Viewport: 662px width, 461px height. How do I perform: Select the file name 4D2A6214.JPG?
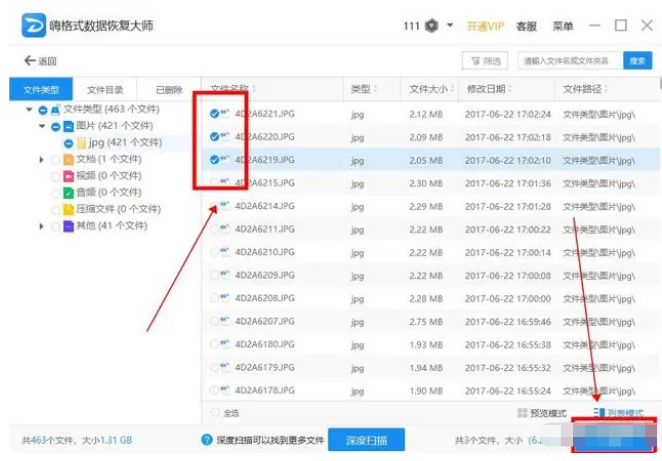[265, 206]
